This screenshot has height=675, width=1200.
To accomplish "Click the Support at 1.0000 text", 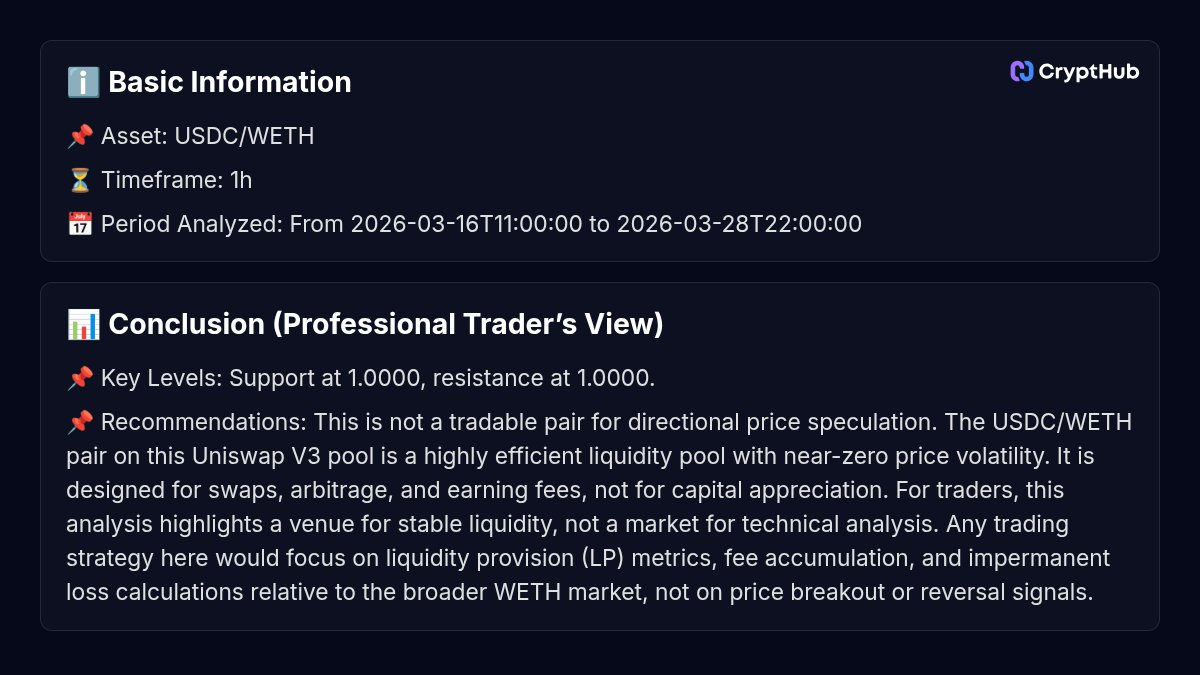I will tap(313, 378).
